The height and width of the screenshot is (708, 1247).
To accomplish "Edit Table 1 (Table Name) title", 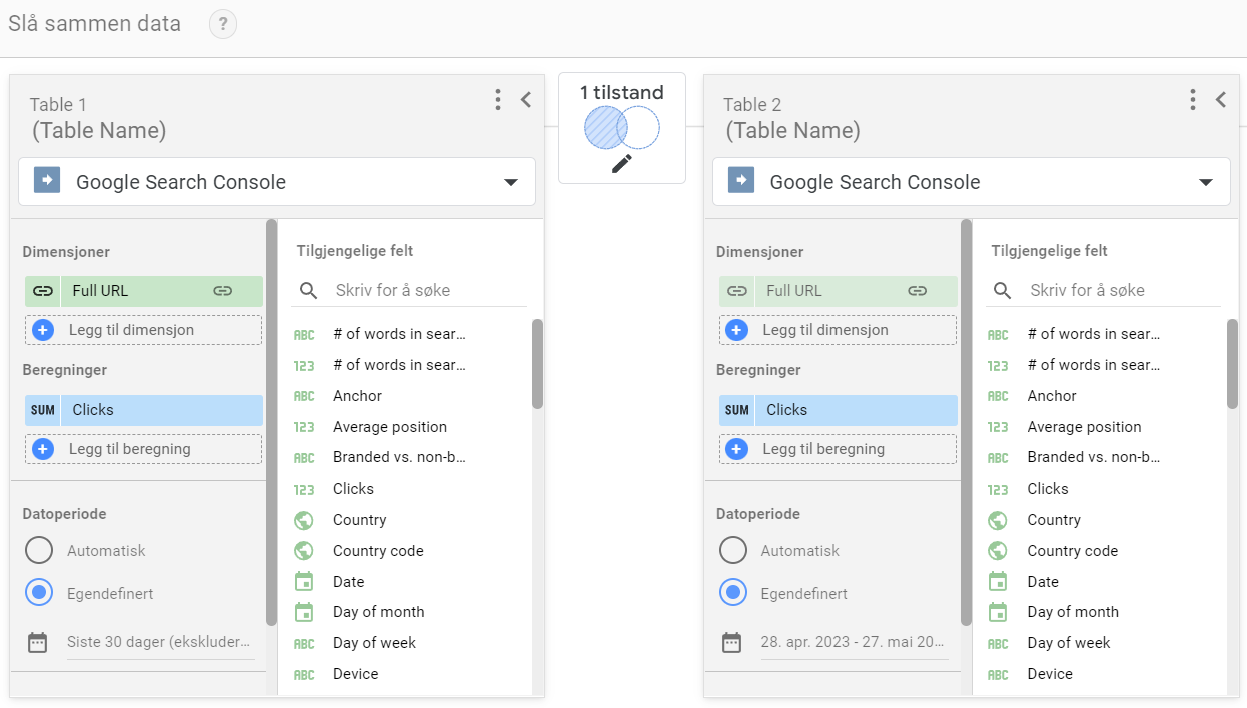I will click(x=98, y=130).
